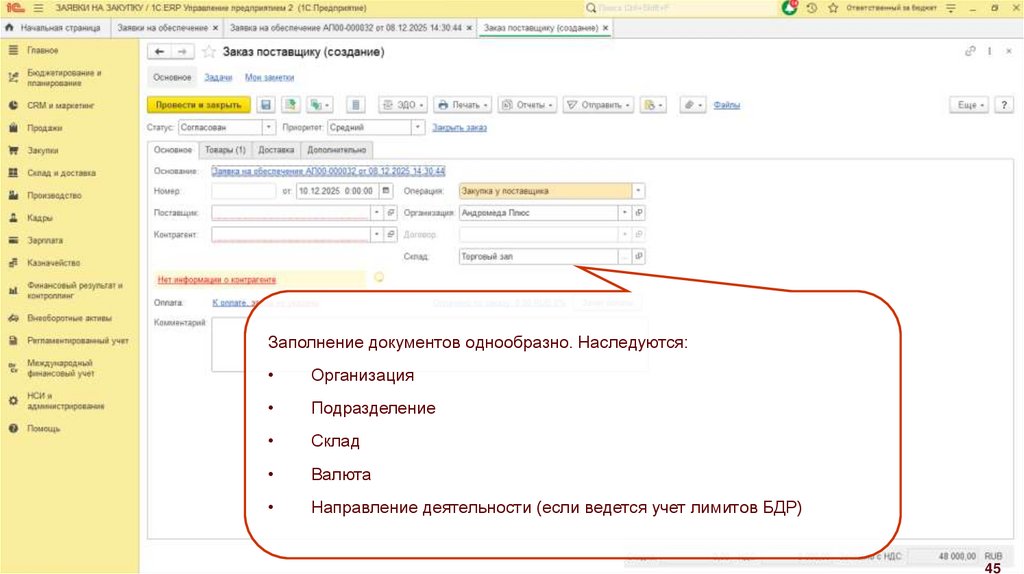Add form to favorites with star icon
1024x574 pixels.
[x=208, y=52]
